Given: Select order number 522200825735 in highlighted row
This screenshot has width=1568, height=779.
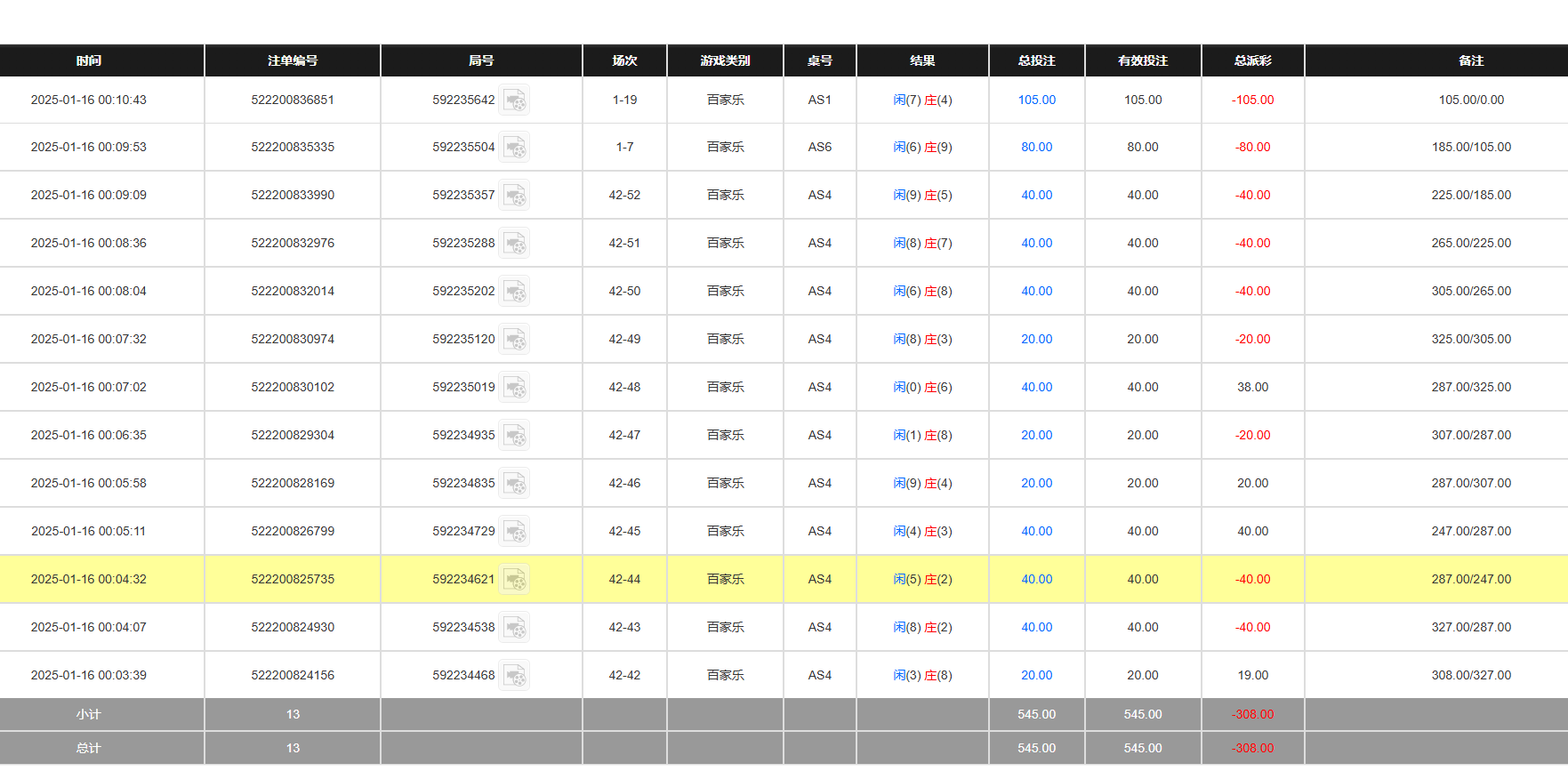Looking at the screenshot, I should pos(293,580).
